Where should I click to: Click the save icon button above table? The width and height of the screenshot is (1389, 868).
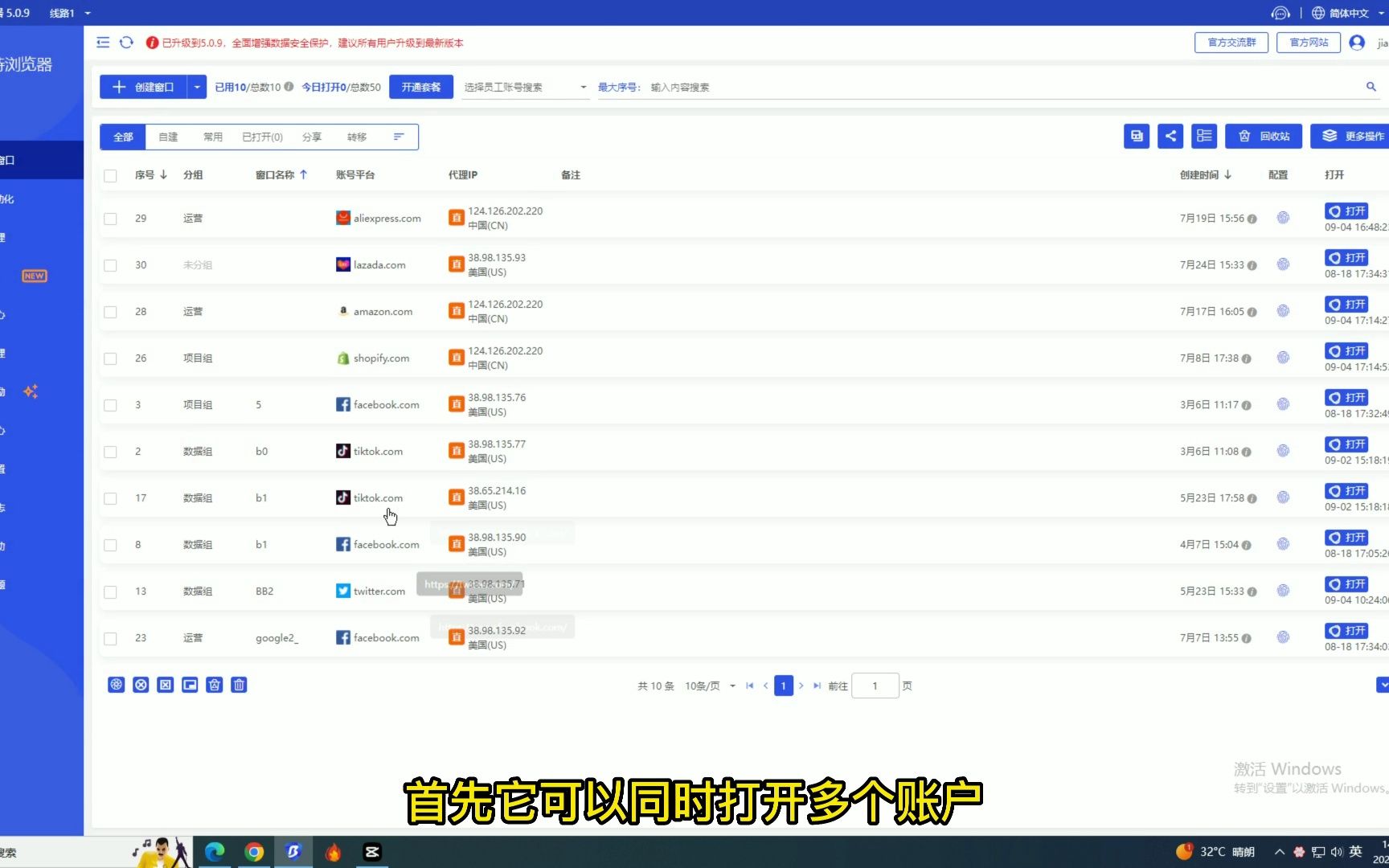[1137, 137]
